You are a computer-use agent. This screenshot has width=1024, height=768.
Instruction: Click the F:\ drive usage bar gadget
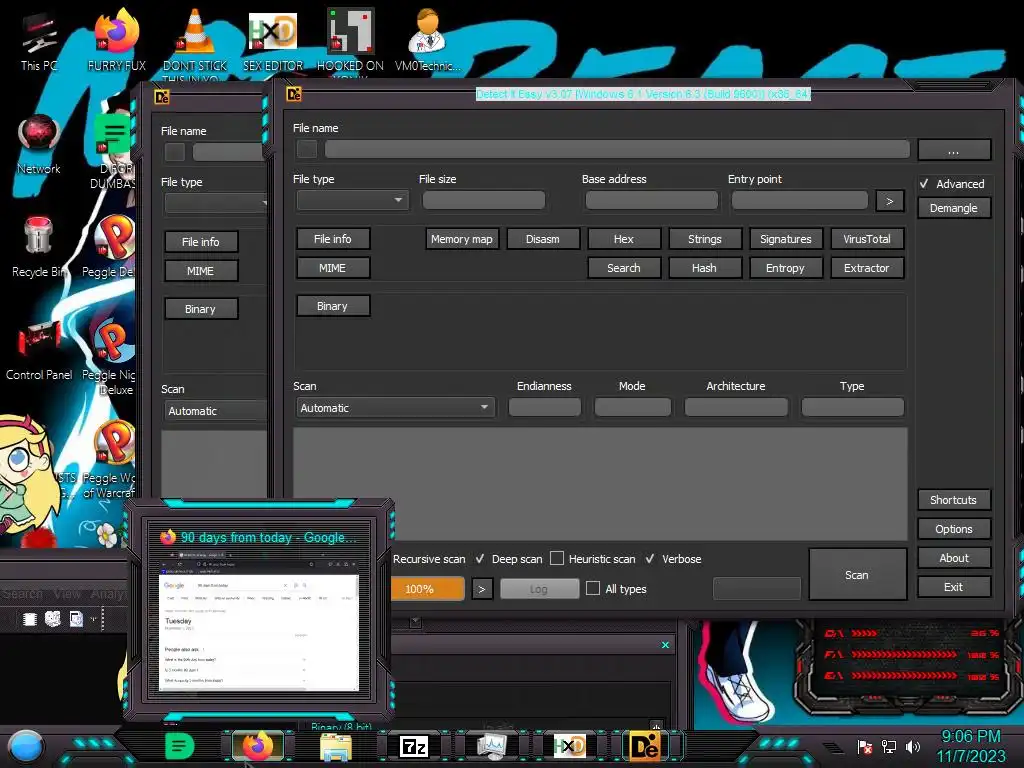(912, 654)
